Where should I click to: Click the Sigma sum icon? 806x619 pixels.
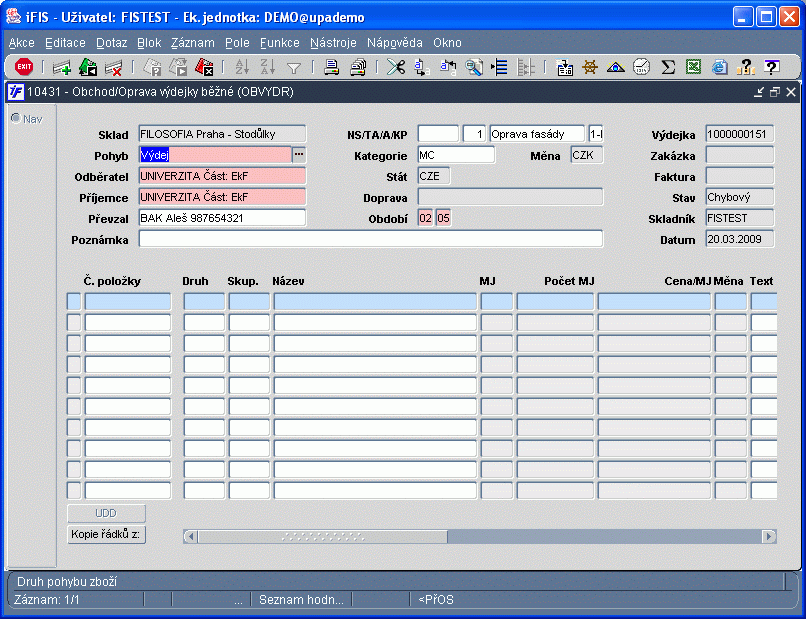(668, 67)
